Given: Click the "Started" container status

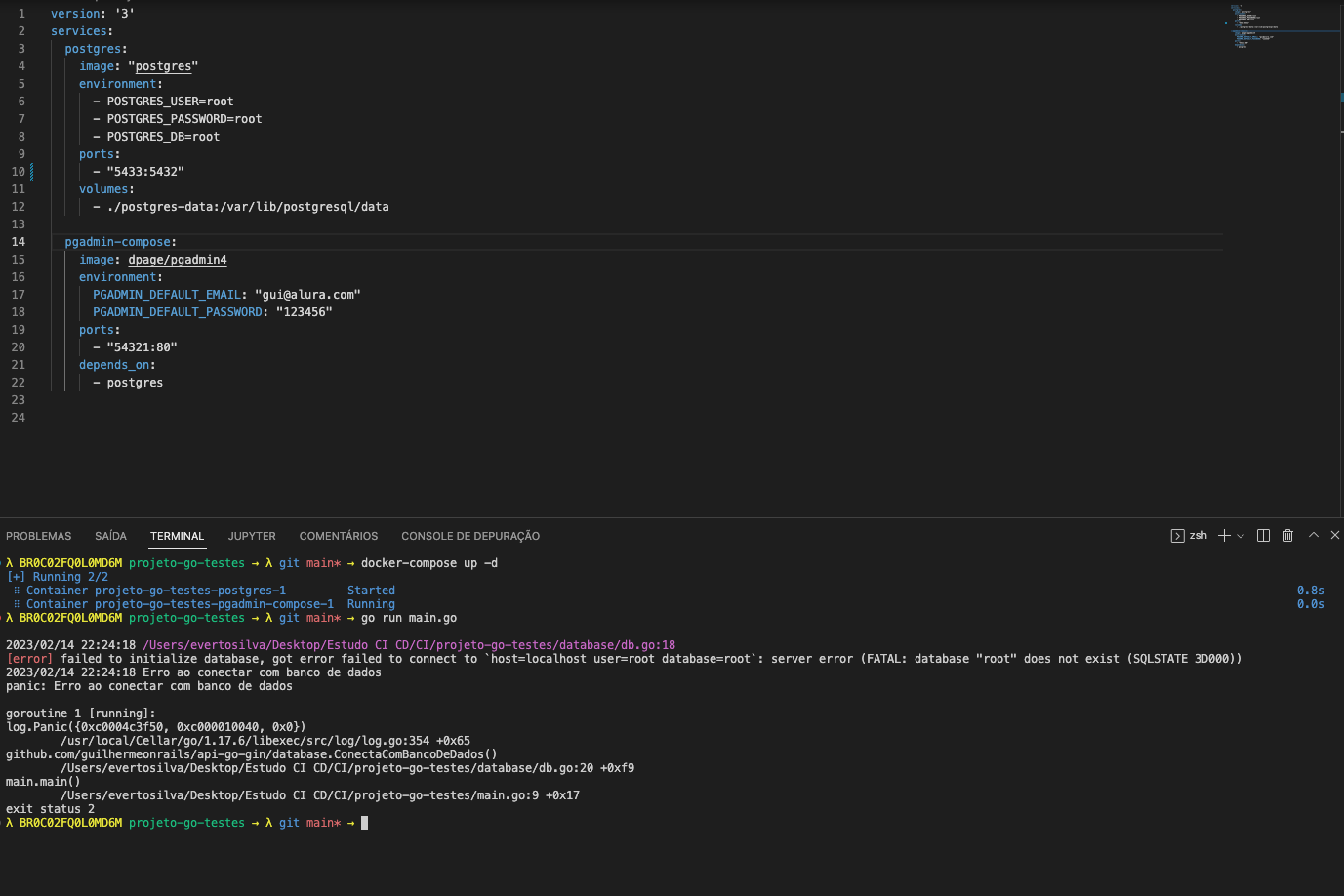Looking at the screenshot, I should pos(372,591).
